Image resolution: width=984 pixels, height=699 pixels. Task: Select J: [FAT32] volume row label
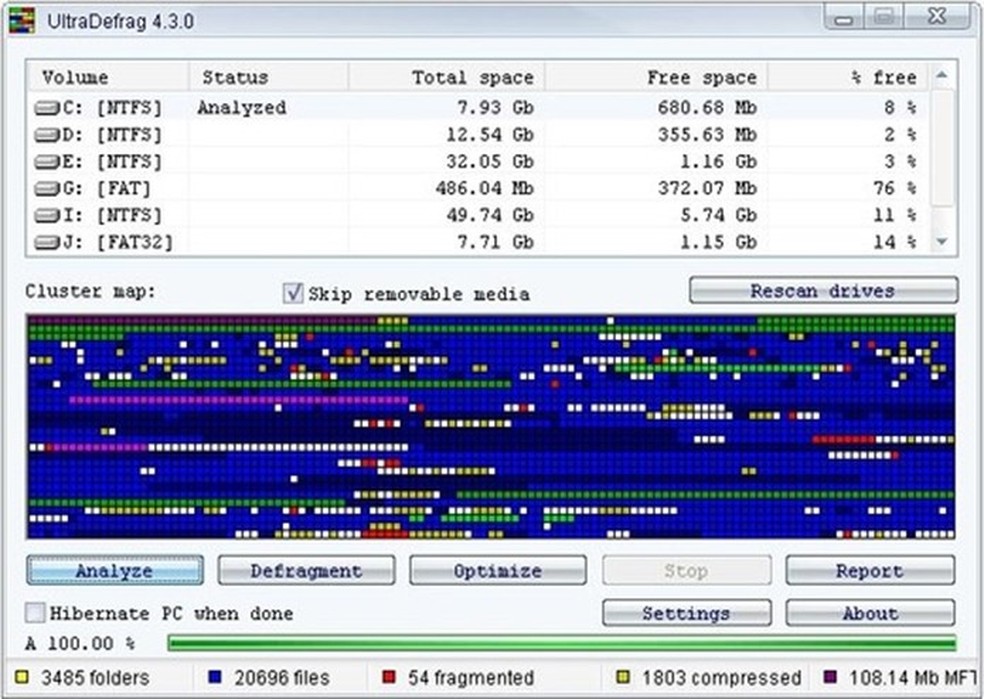pyautogui.click(x=117, y=242)
